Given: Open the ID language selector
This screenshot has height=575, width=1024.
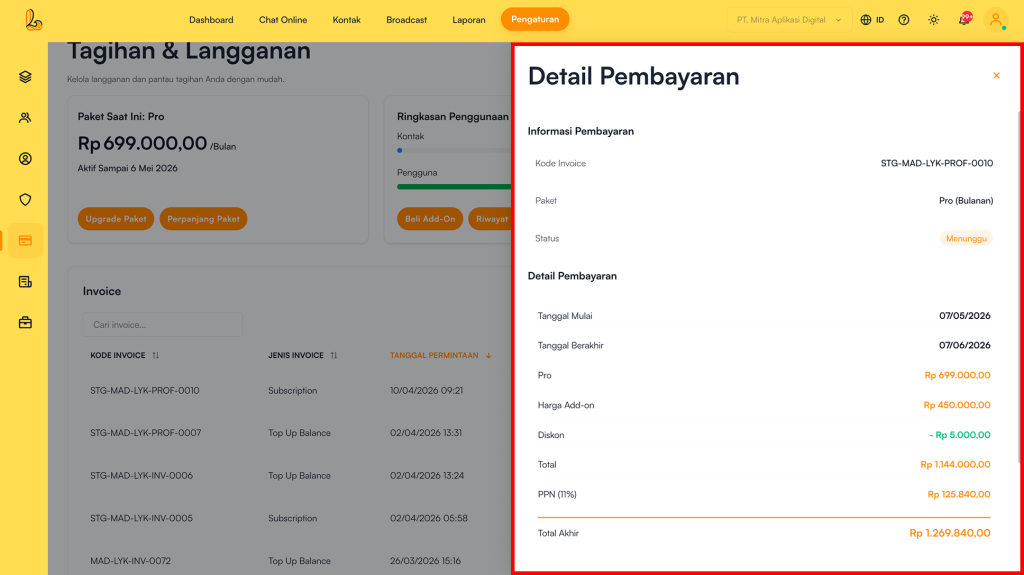Looking at the screenshot, I should coord(872,20).
